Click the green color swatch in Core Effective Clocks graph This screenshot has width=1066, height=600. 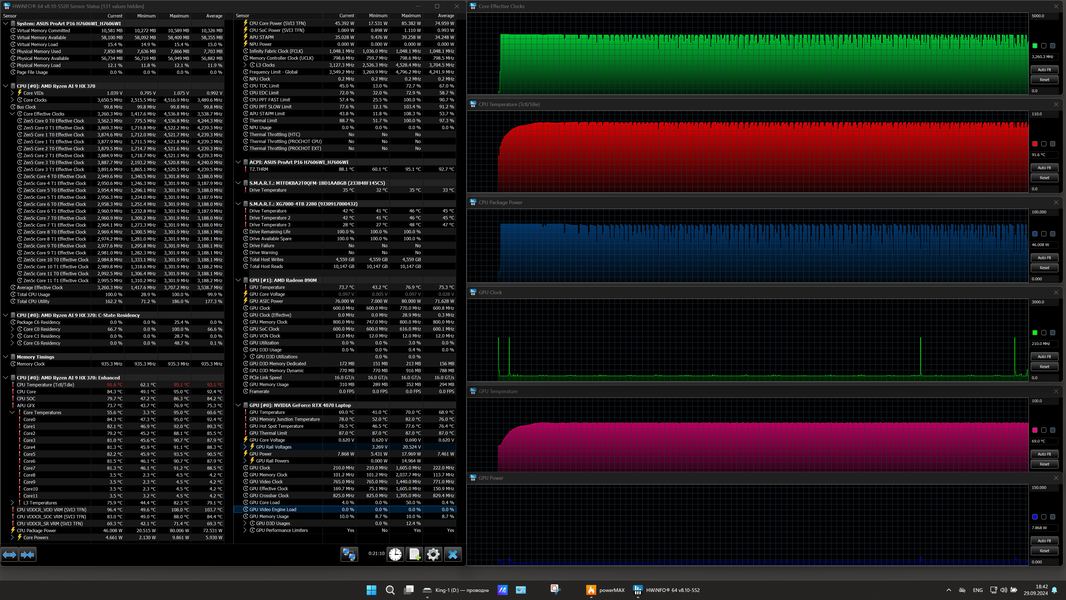1035,46
